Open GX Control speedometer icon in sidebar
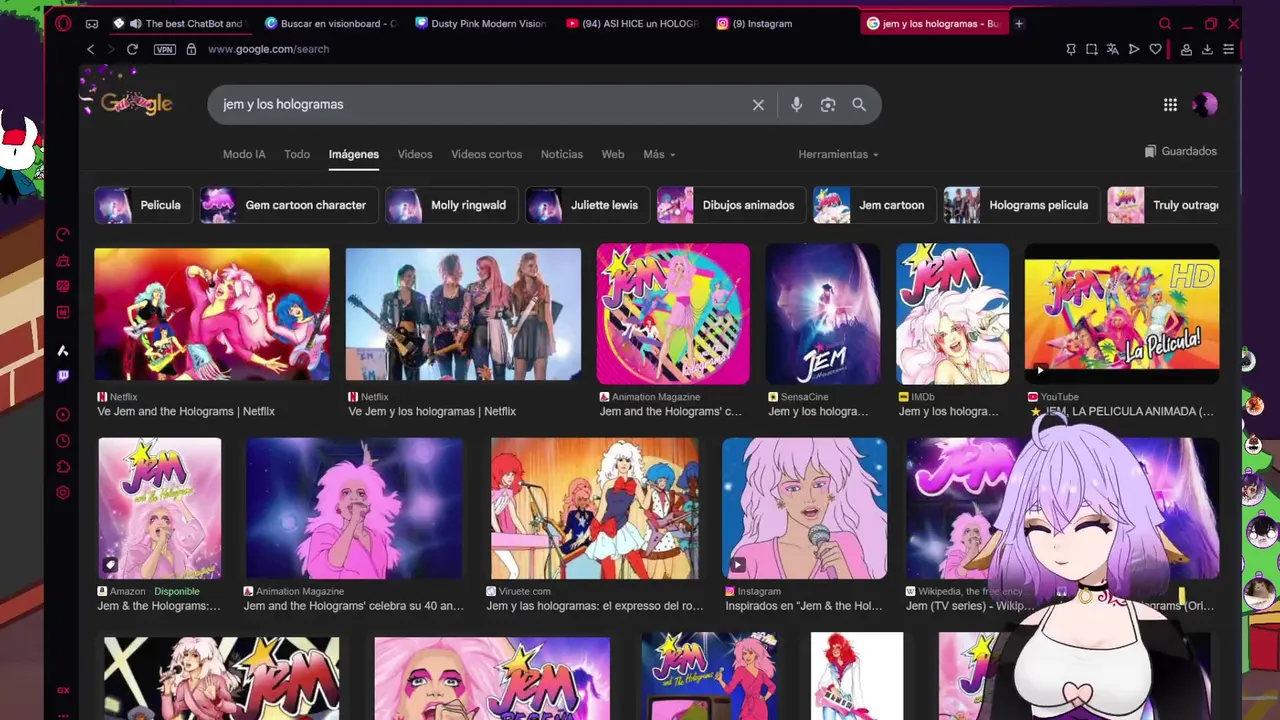This screenshot has height=720, width=1280. (63, 235)
